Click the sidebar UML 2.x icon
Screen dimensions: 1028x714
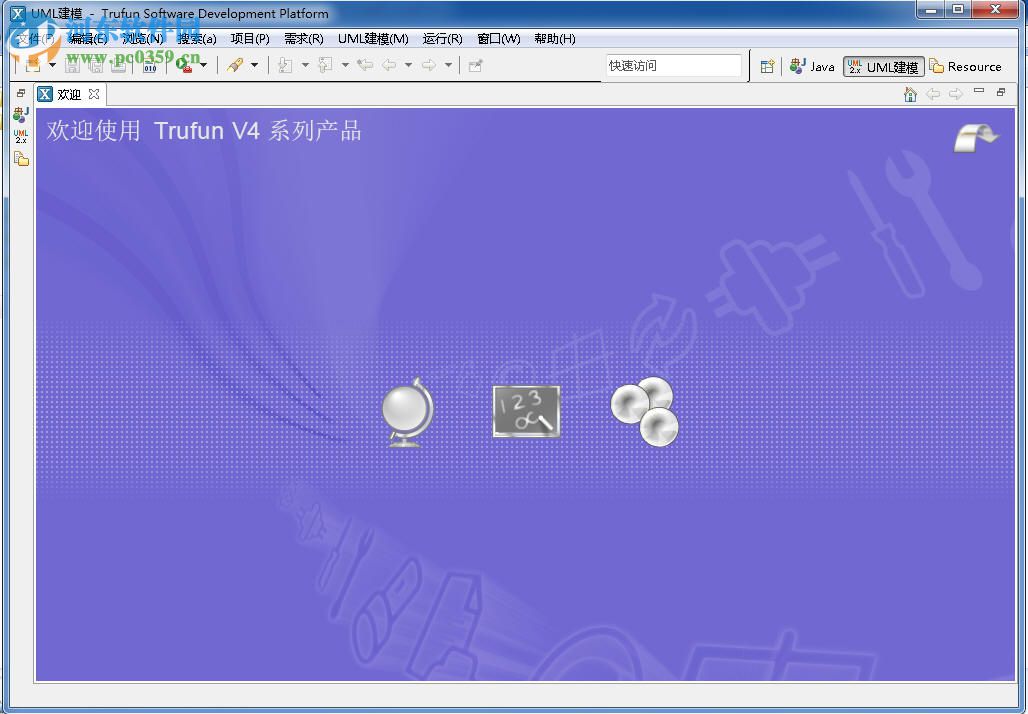click(21, 136)
